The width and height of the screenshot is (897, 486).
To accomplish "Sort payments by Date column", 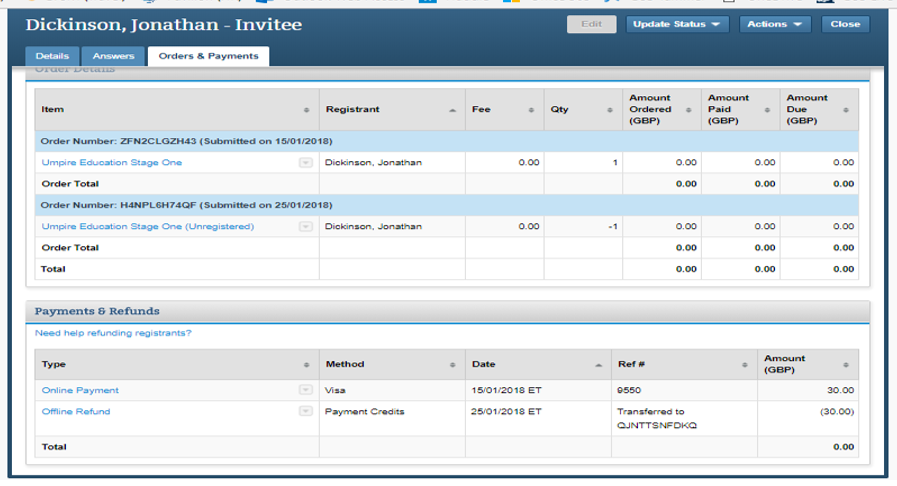I will pos(538,364).
